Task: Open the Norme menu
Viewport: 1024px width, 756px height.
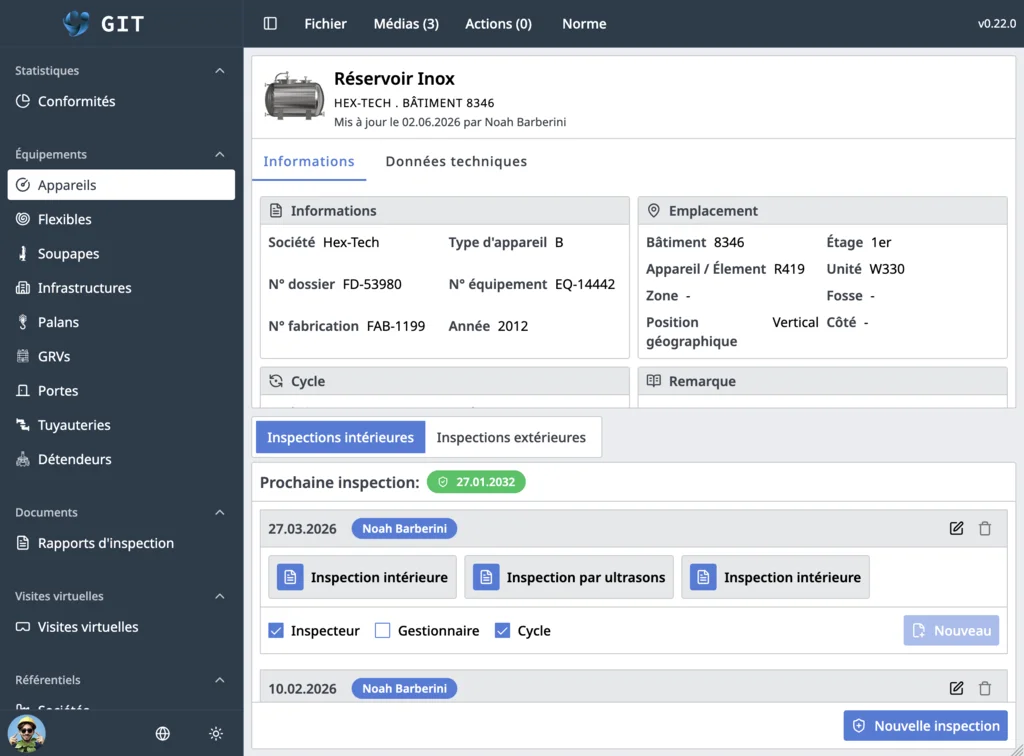Action: pyautogui.click(x=584, y=24)
